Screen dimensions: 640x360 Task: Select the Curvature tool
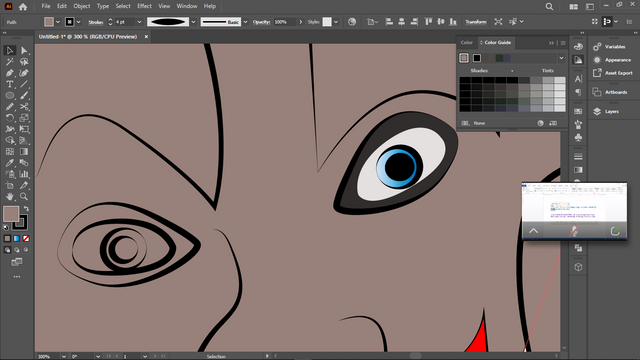(24, 73)
